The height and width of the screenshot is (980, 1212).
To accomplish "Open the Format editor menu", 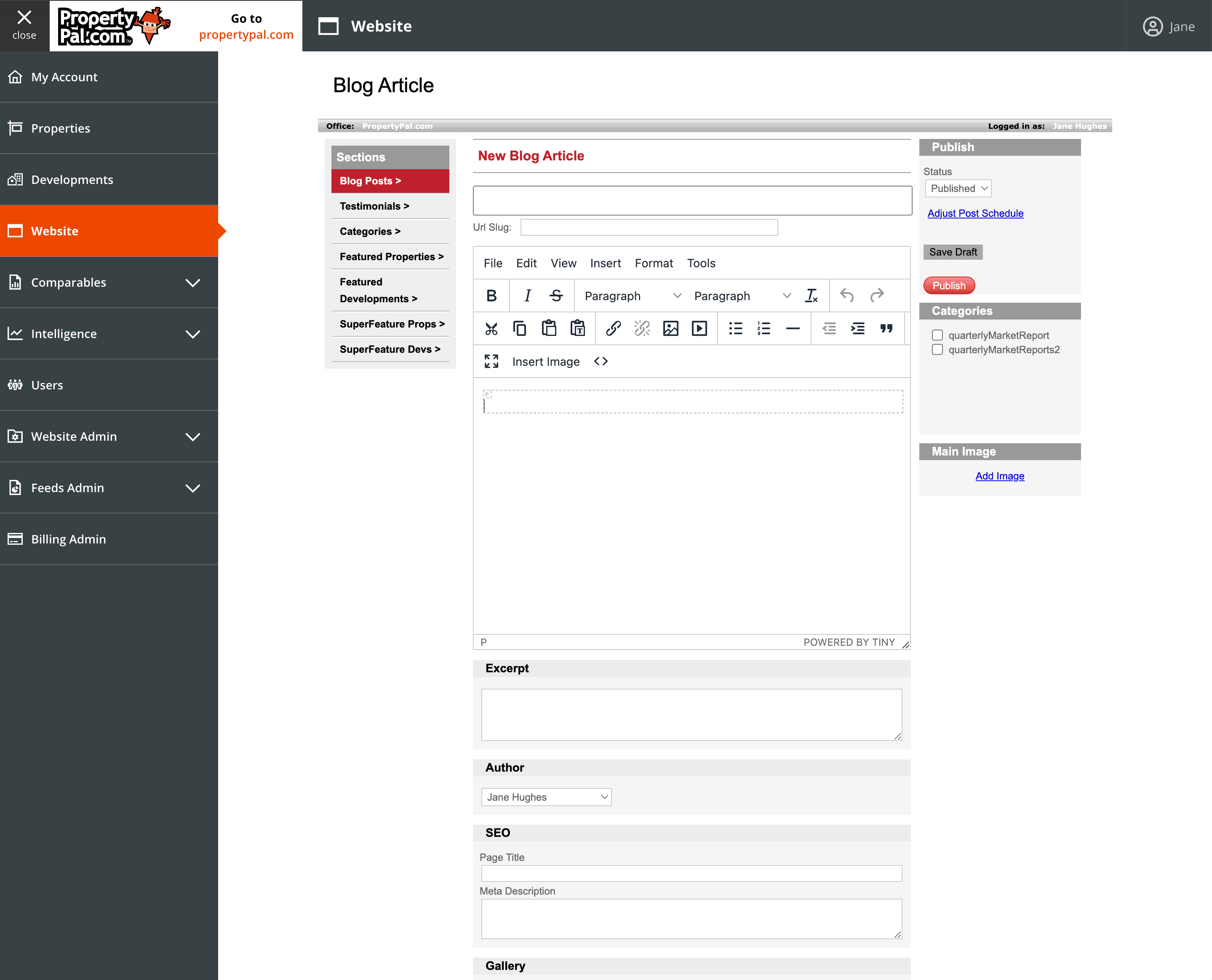I will tap(654, 263).
